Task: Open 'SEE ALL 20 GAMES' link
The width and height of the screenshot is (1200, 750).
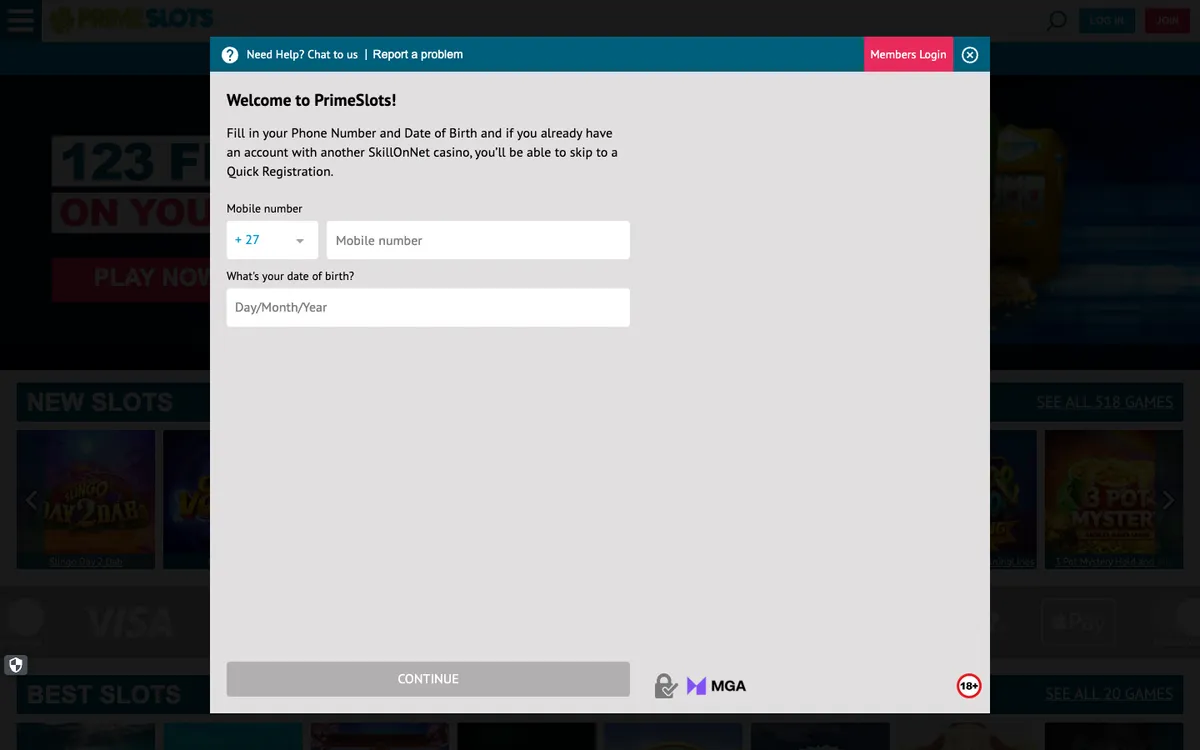Action: (x=1109, y=694)
